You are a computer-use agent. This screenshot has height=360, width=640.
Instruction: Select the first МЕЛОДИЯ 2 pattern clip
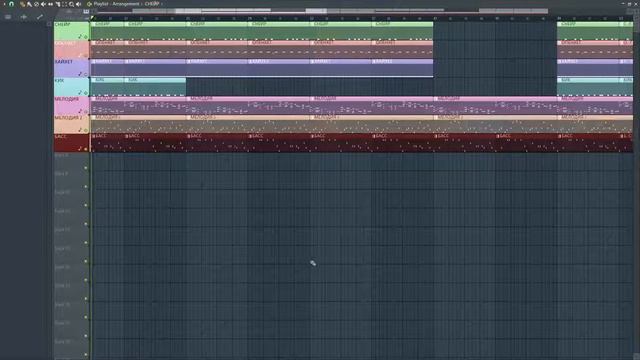(138, 124)
